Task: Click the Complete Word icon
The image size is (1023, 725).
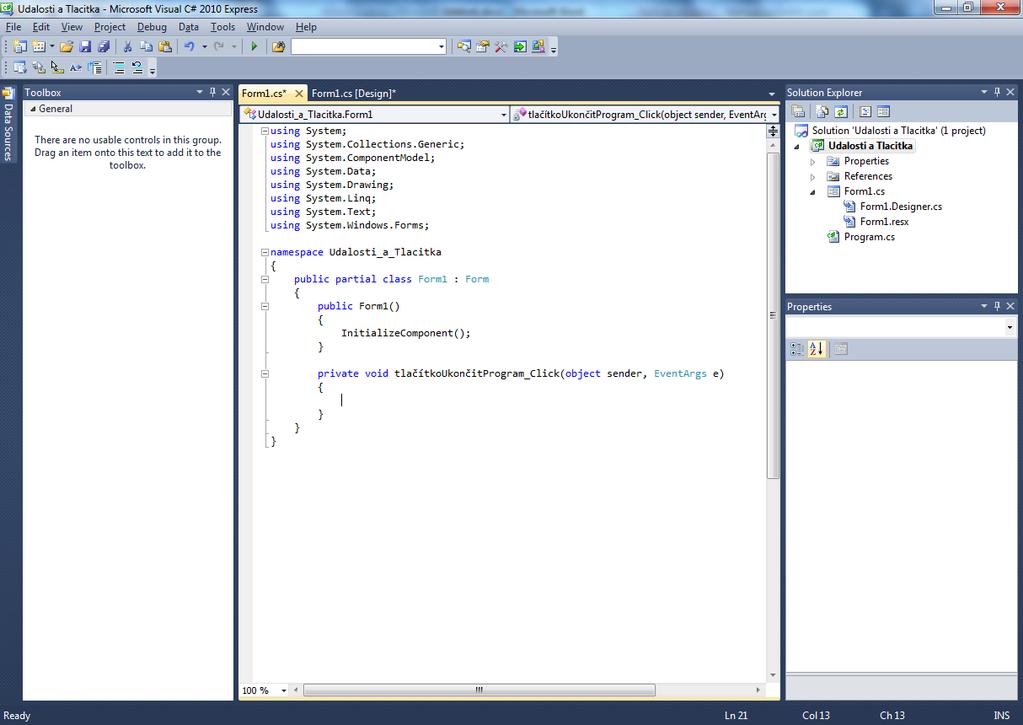Action: pyautogui.click(x=76, y=67)
